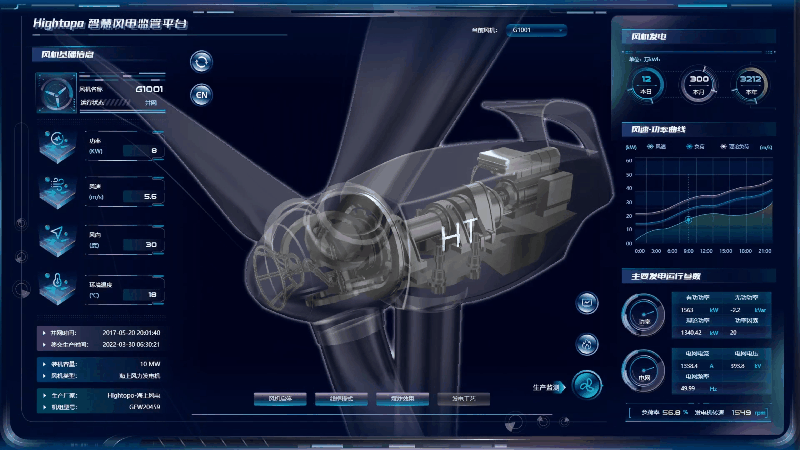The height and width of the screenshot is (450, 800).
Task: Click the today generation gauge showing 12
Action: pos(647,84)
